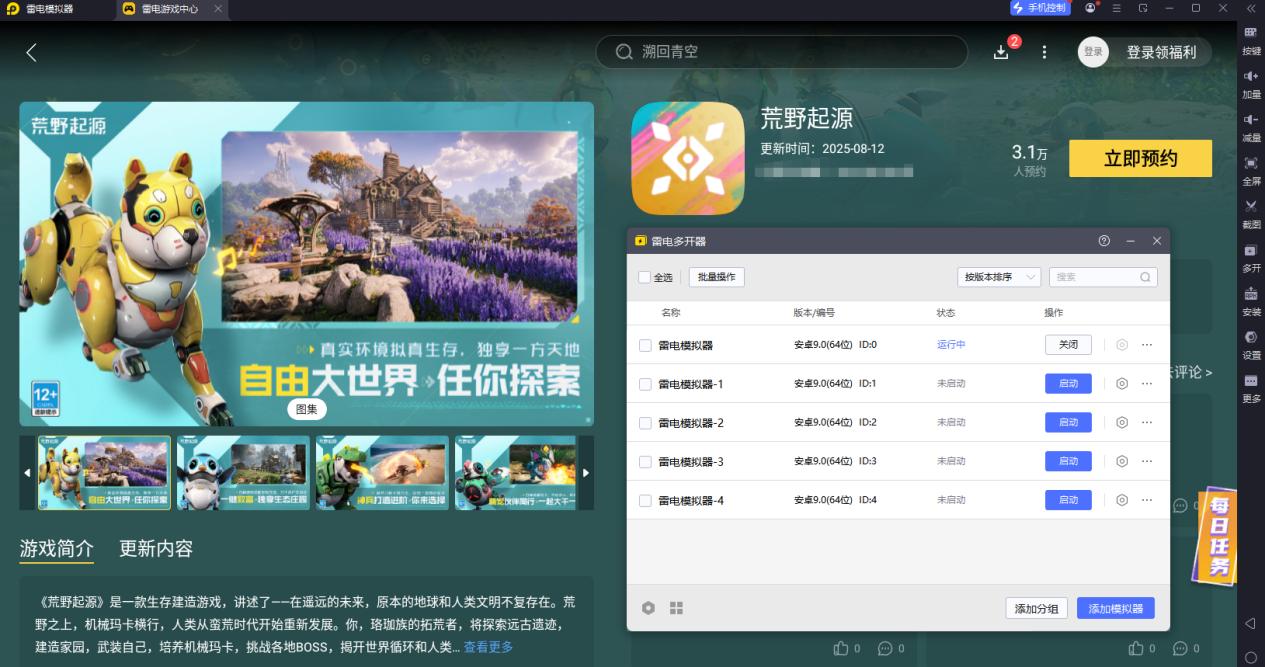Select the 更新内容 tab
The width and height of the screenshot is (1265, 667).
click(x=156, y=548)
